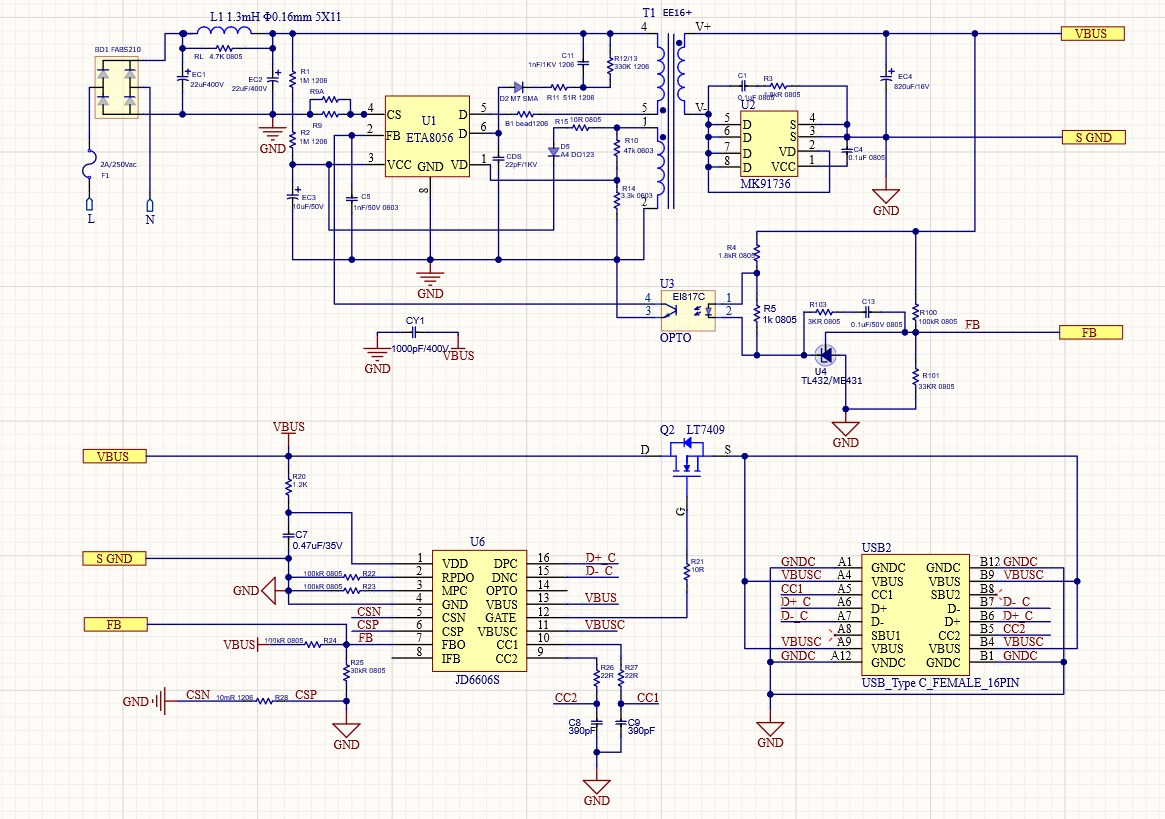This screenshot has width=1165, height=819.
Task: Click the U4 TL432 shunt regulator symbol
Action: 826,355
